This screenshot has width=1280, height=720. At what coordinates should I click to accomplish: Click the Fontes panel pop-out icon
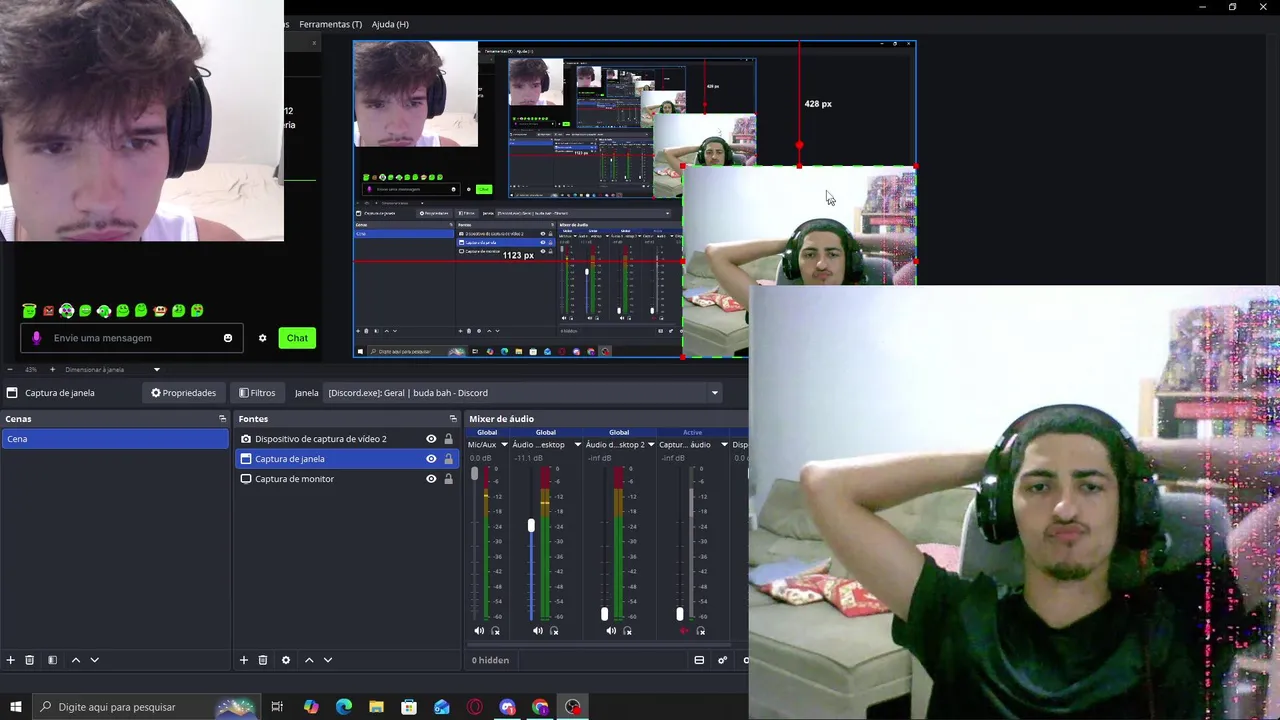point(453,419)
